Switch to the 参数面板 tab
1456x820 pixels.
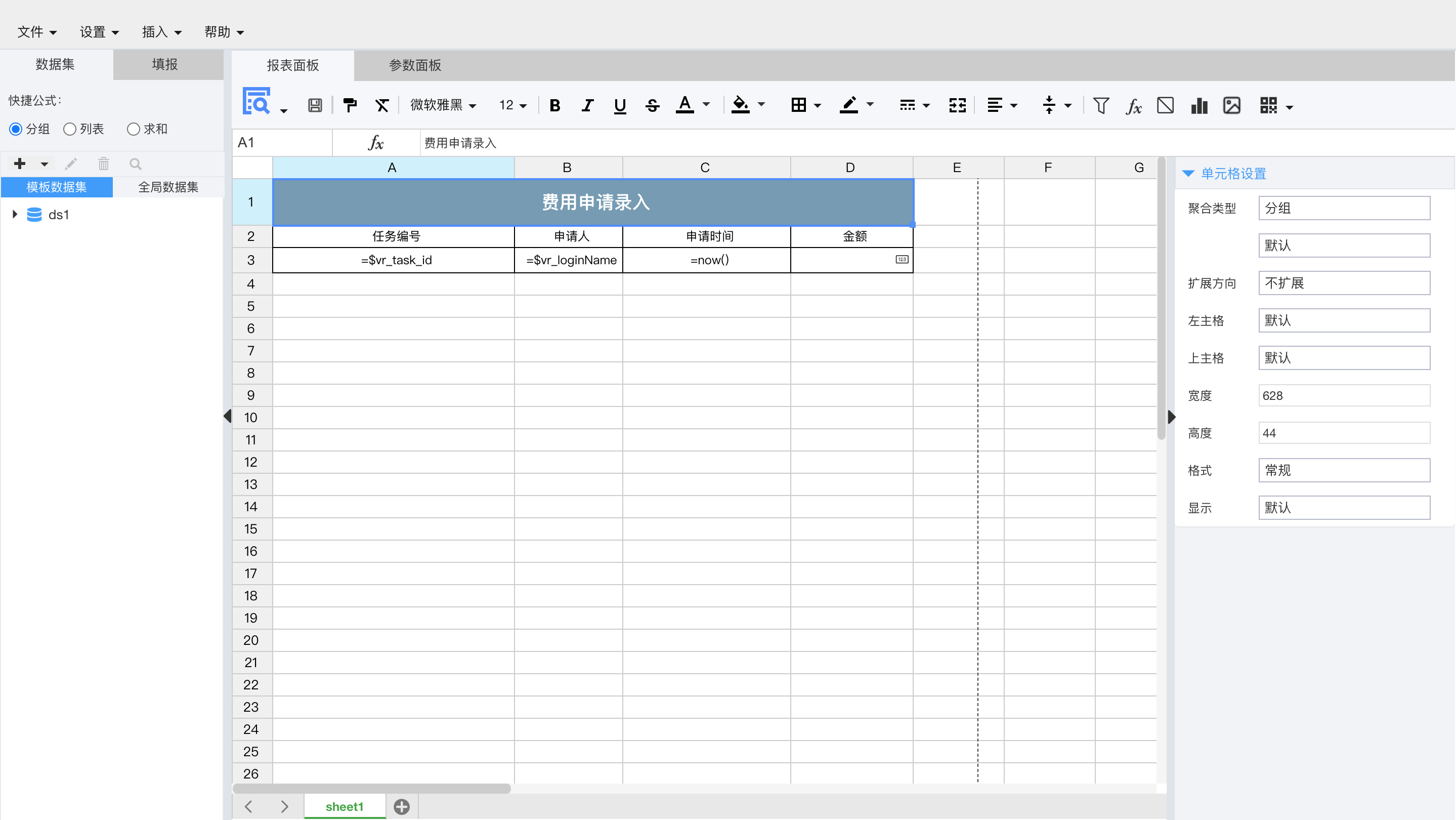point(415,65)
